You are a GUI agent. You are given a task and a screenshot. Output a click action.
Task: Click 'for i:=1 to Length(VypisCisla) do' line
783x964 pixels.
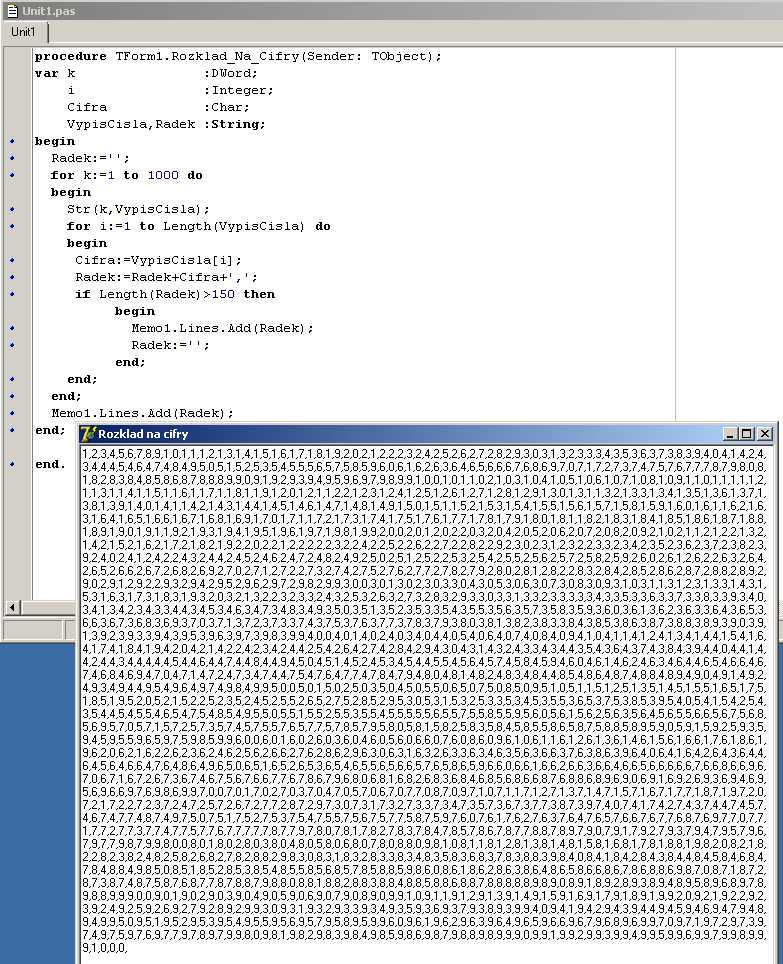(199, 226)
